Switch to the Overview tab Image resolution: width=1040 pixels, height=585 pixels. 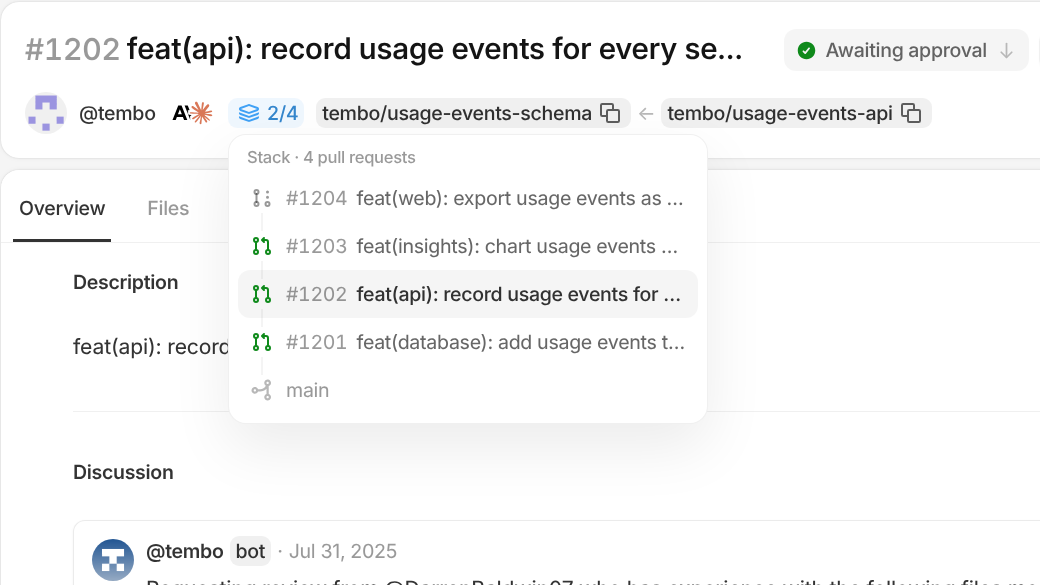[x=62, y=208]
